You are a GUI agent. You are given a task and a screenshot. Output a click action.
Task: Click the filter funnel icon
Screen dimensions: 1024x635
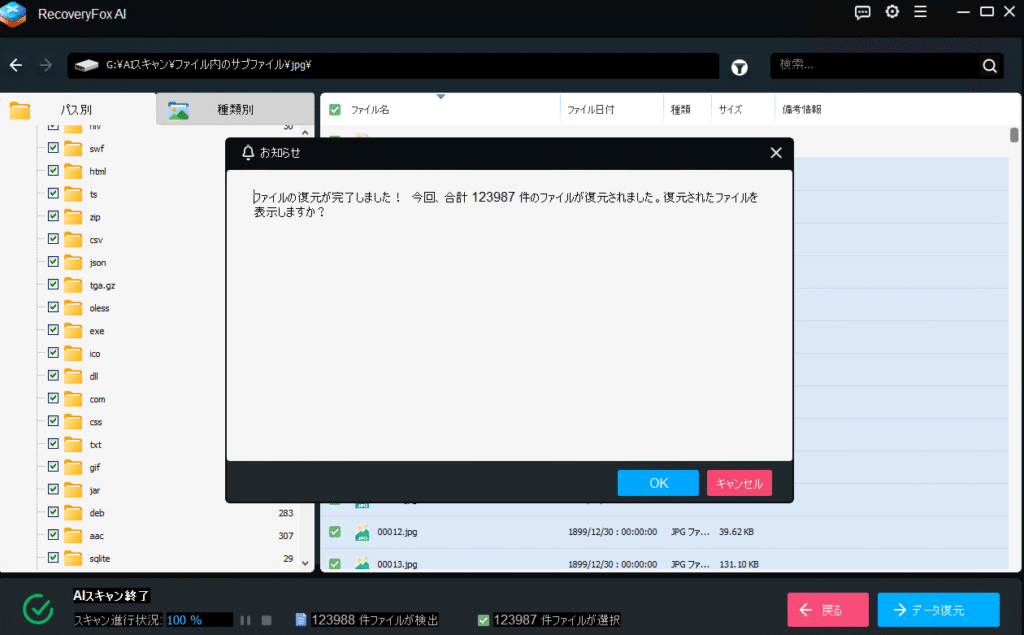coord(739,67)
